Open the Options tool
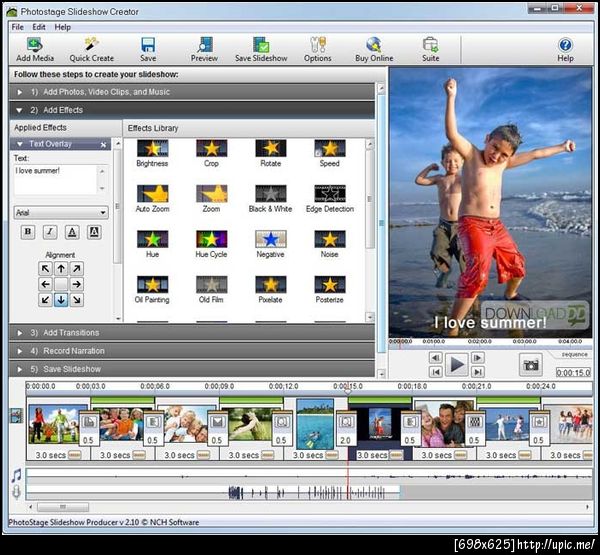The image size is (600, 555). tap(317, 50)
